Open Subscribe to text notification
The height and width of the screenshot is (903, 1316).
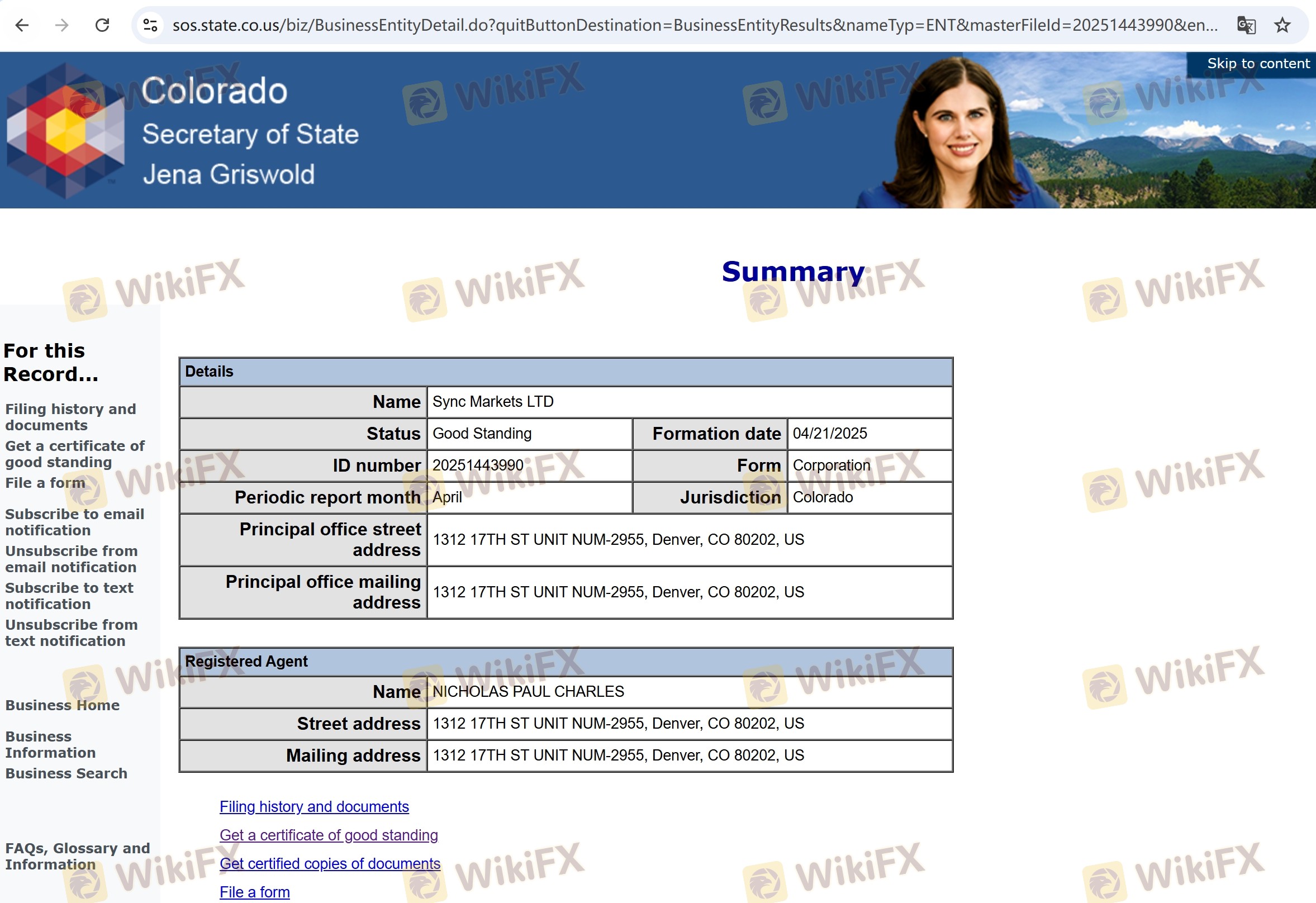click(x=69, y=595)
